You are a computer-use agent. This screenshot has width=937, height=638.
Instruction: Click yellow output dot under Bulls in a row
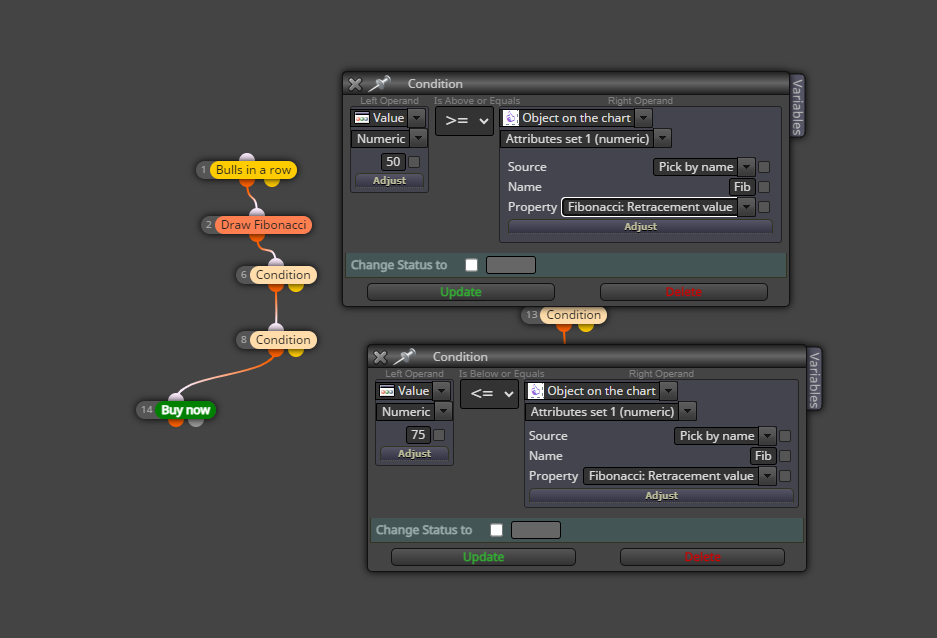(x=272, y=182)
